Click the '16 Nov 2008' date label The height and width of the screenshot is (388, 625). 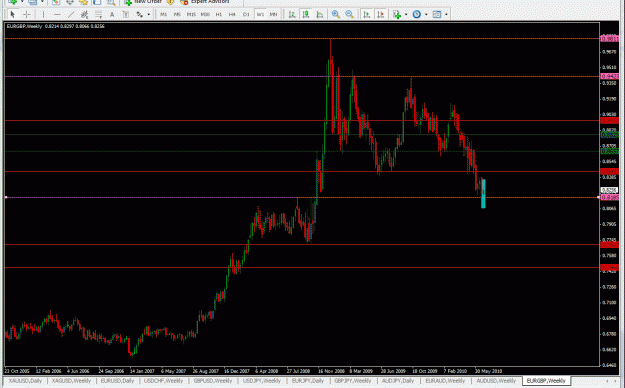coord(331,371)
